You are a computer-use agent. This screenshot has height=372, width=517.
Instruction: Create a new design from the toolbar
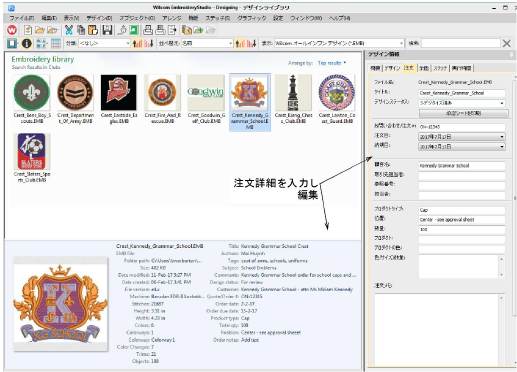(x=28, y=30)
